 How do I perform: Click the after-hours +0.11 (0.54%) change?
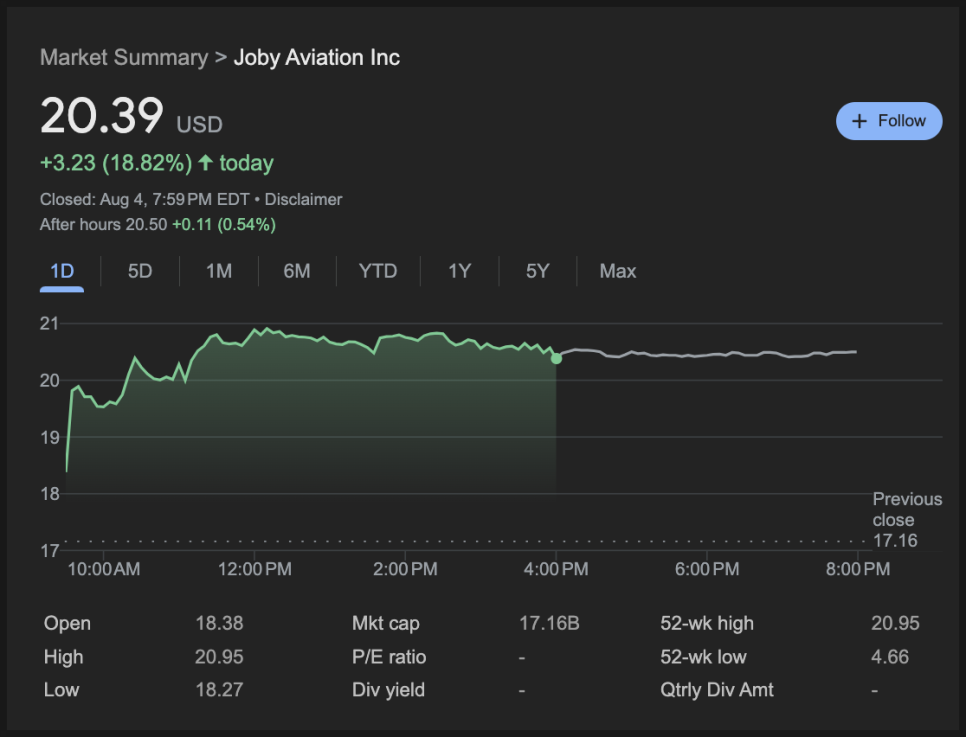pos(224,224)
